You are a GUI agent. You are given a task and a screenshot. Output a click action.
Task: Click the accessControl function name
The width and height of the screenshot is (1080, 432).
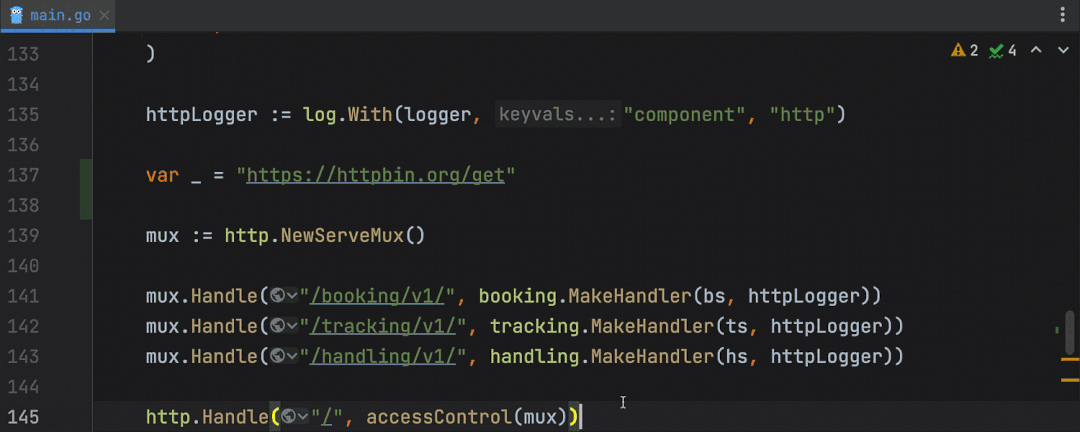tap(439, 418)
